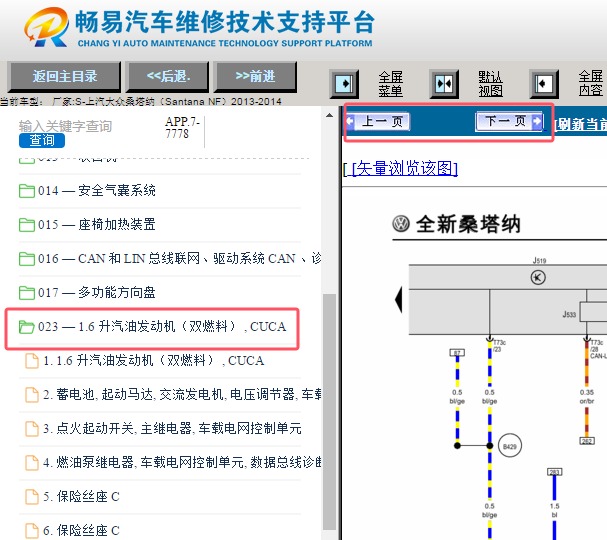Click the J519 lamp symbol in diagram
This screenshot has height=540, width=607.
coord(538,277)
